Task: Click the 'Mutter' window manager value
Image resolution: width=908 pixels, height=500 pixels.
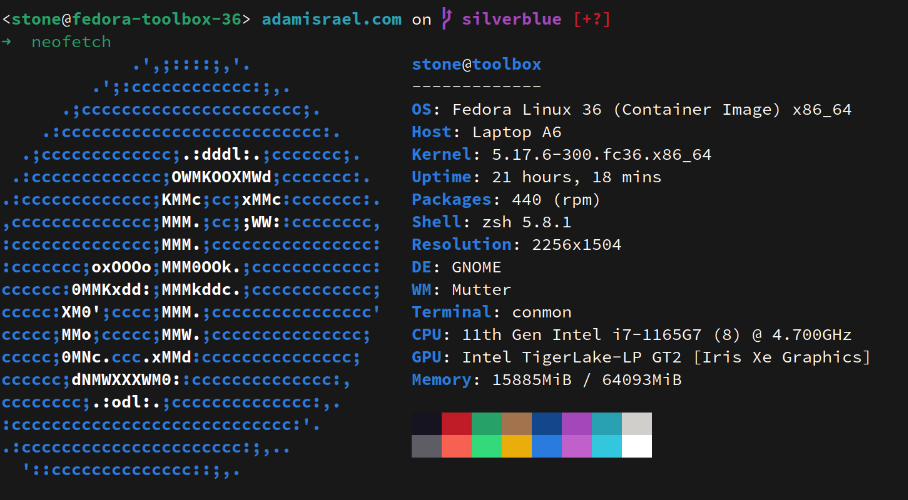Action: point(481,290)
